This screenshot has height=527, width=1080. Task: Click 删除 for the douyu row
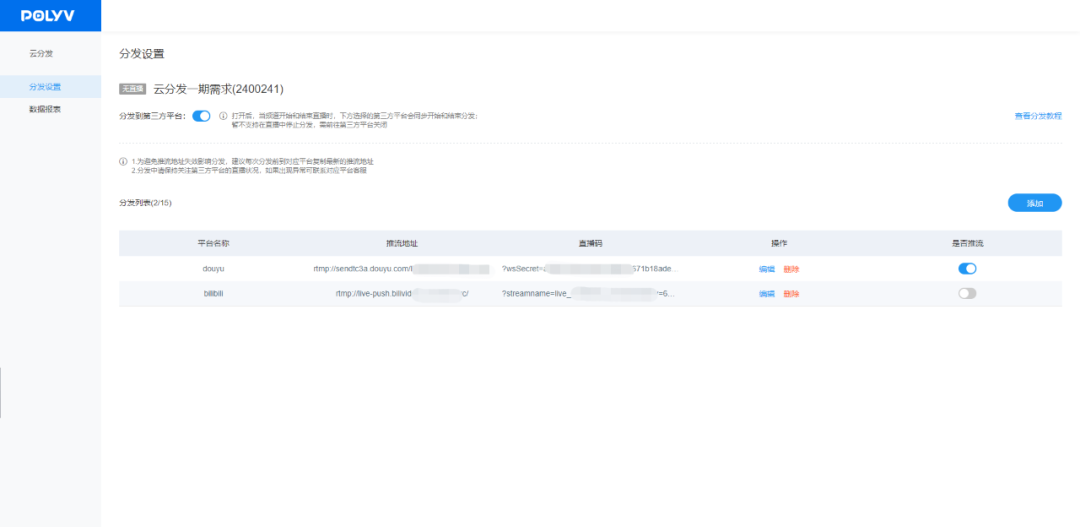791,269
